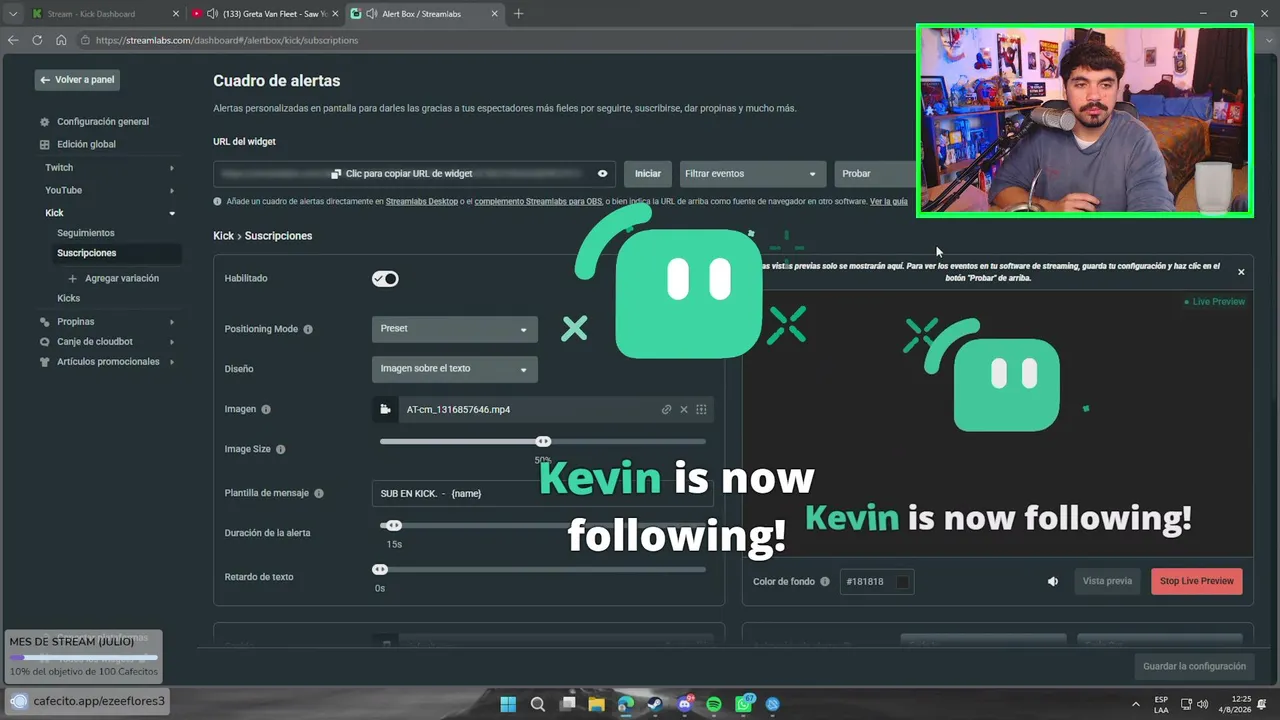Open a new browser tab
1280x720 pixels.
click(x=518, y=14)
